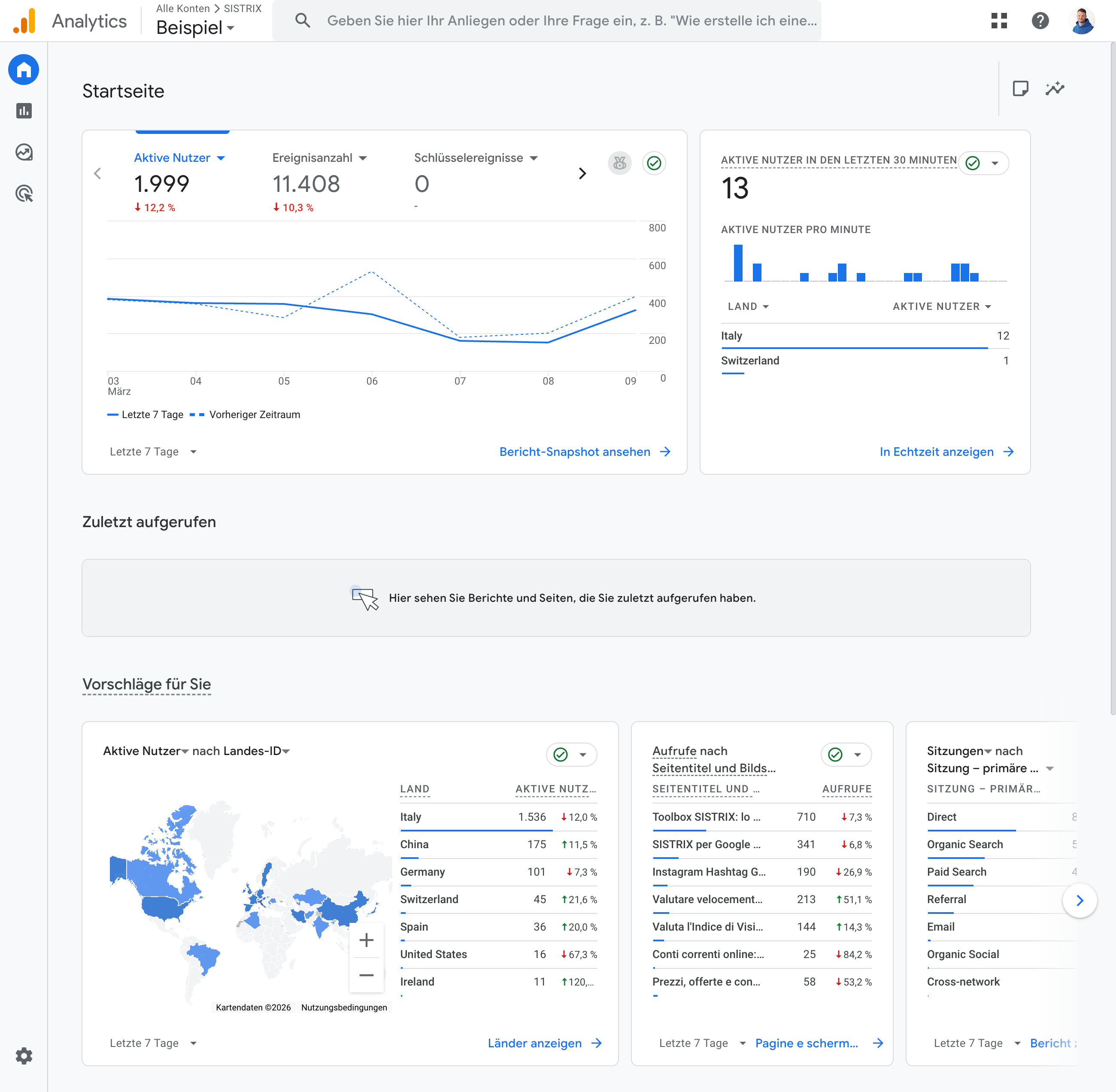
Task: Open the Reports icon in sidebar
Action: point(24,111)
